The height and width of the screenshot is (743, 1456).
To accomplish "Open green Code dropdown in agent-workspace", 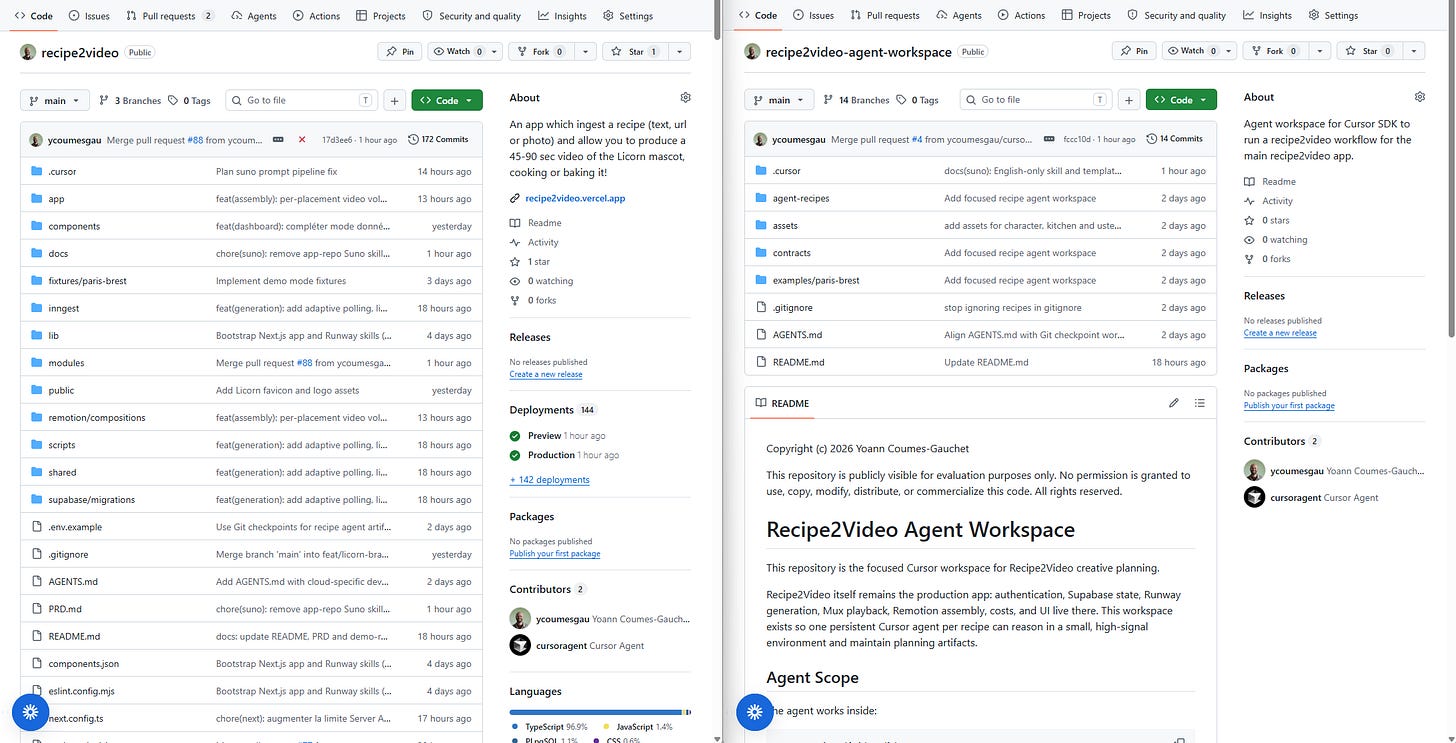I will pyautogui.click(x=1181, y=100).
